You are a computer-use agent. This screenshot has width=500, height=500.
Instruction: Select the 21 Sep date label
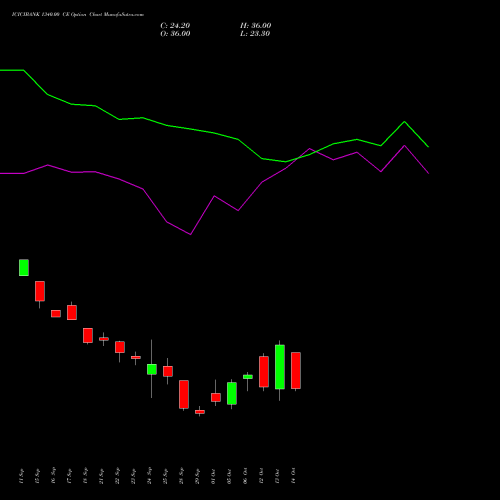(x=101, y=476)
